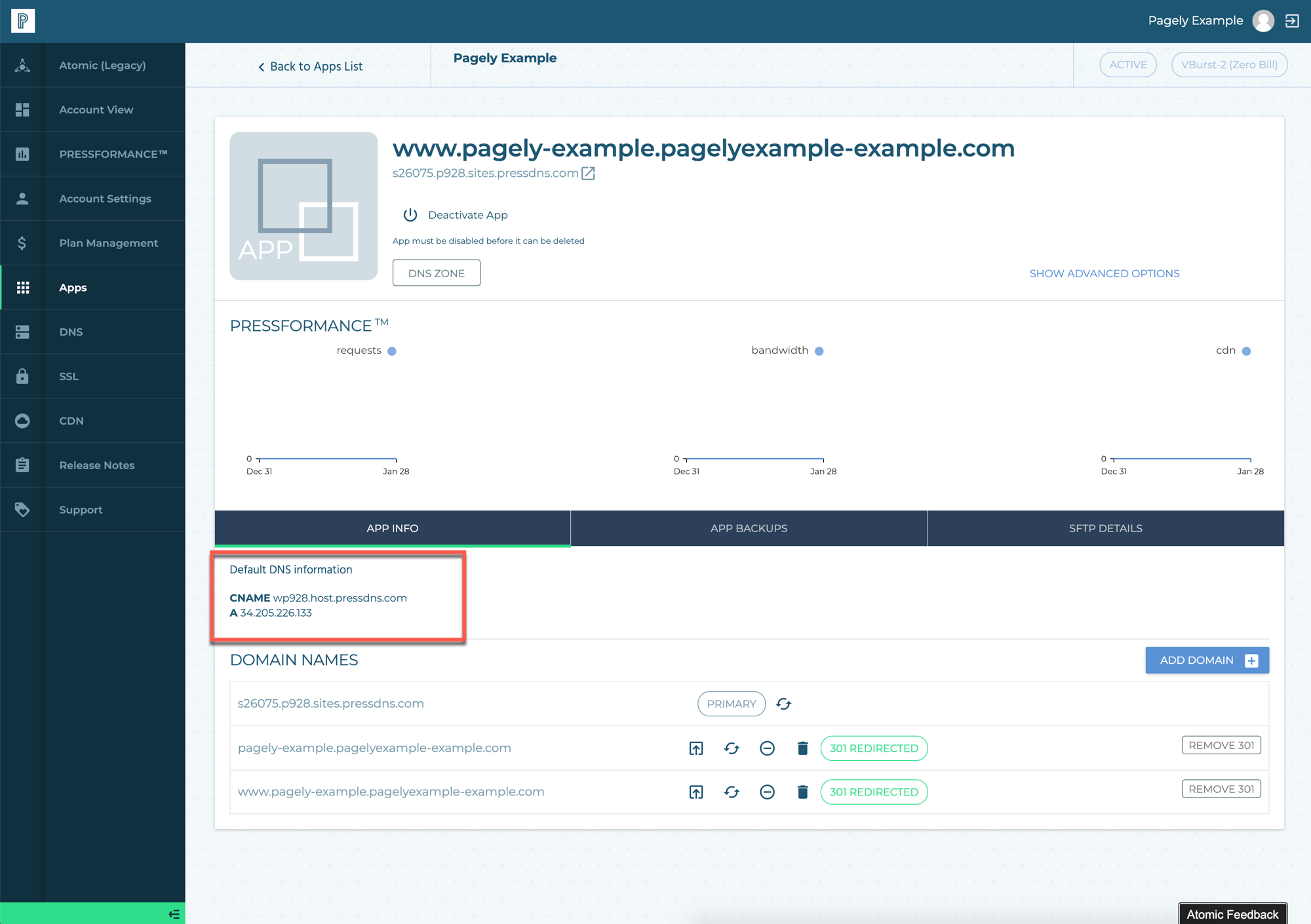
Task: Open DNS menu item
Action: 71,332
